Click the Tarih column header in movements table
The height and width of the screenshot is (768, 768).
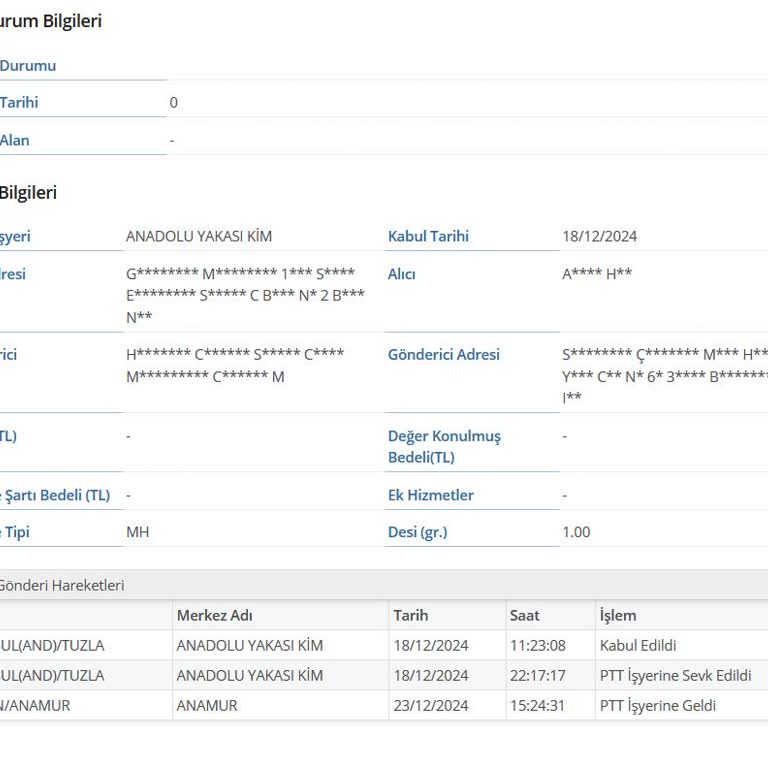click(x=410, y=615)
